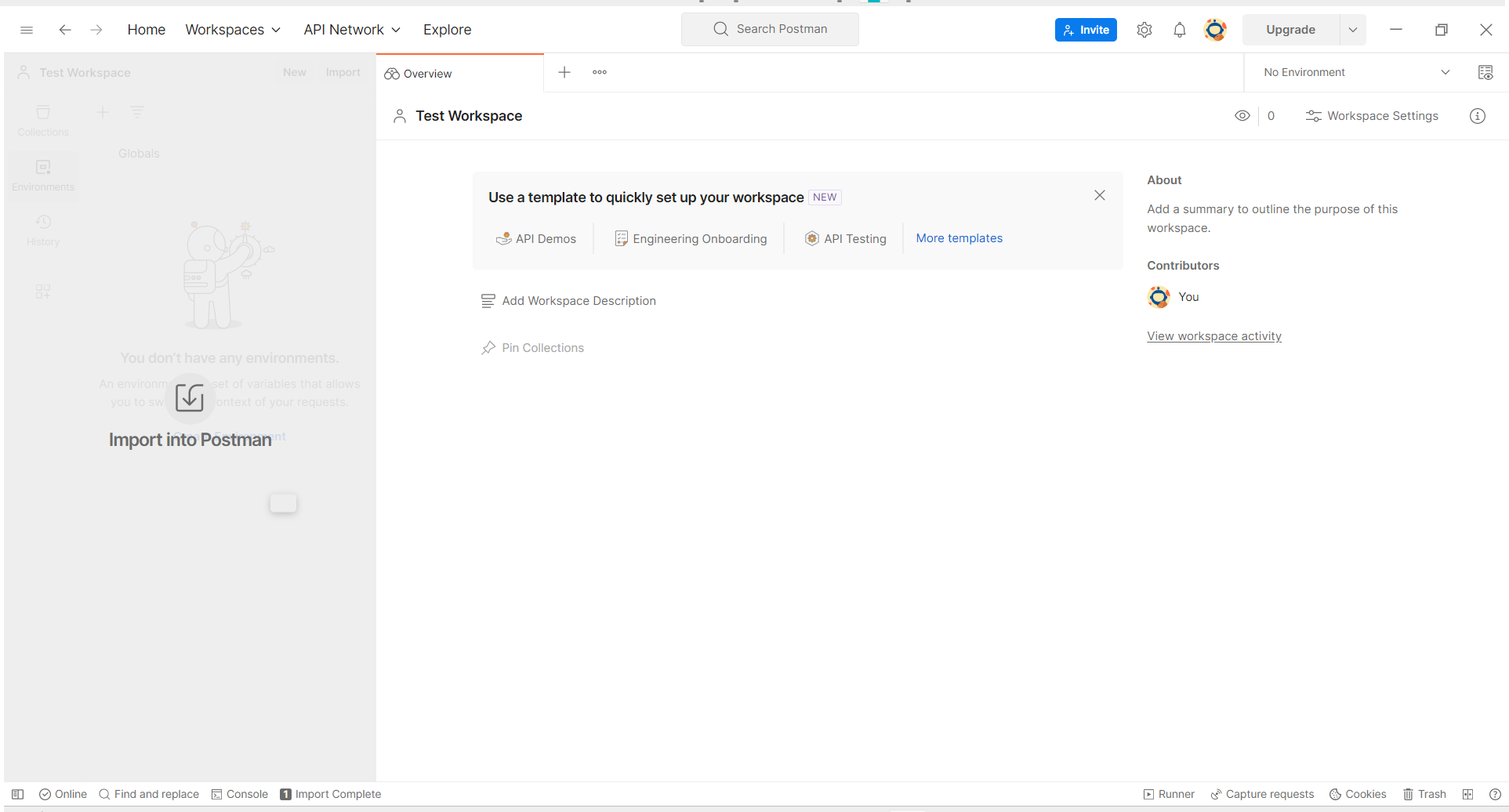This screenshot has width=1509, height=812.
Task: Select Globals in the sidebar
Action: point(140,154)
